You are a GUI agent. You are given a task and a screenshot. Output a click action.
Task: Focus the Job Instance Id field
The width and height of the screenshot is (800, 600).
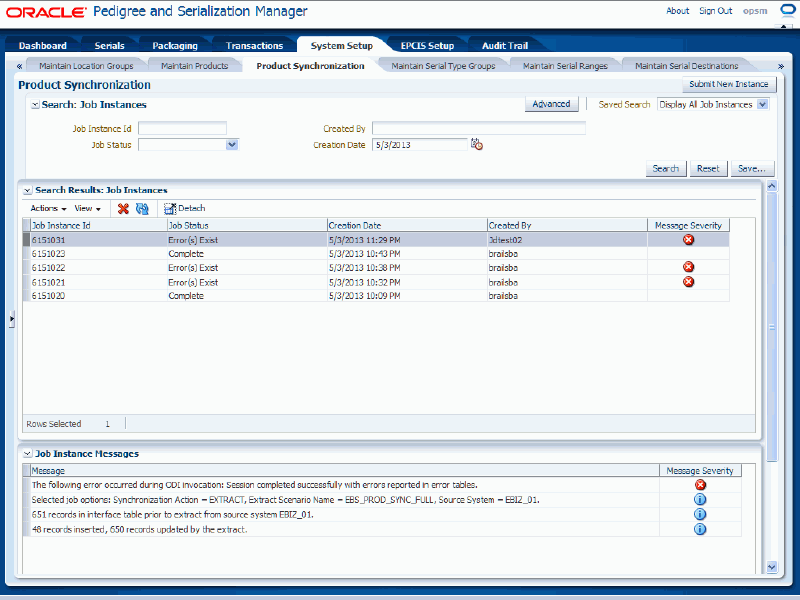point(182,128)
